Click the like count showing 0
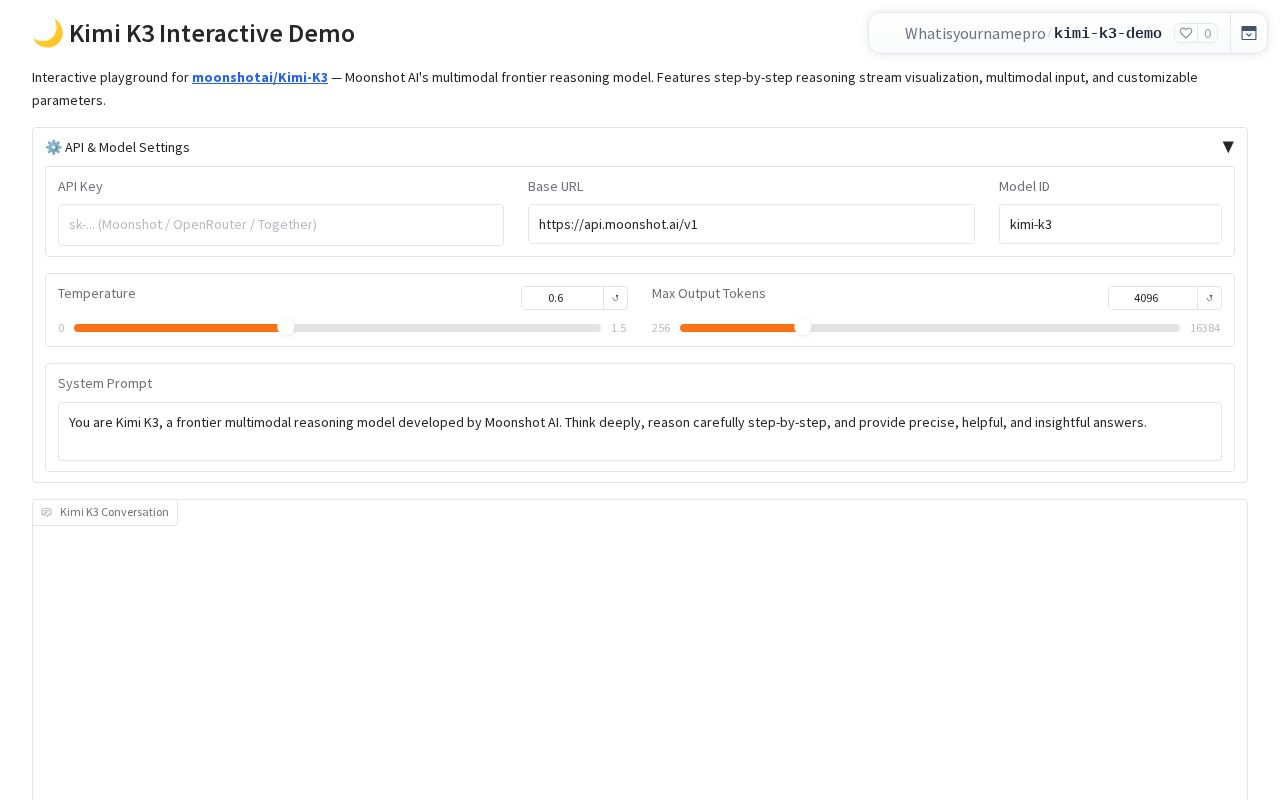This screenshot has height=800, width=1280. pyautogui.click(x=1207, y=33)
